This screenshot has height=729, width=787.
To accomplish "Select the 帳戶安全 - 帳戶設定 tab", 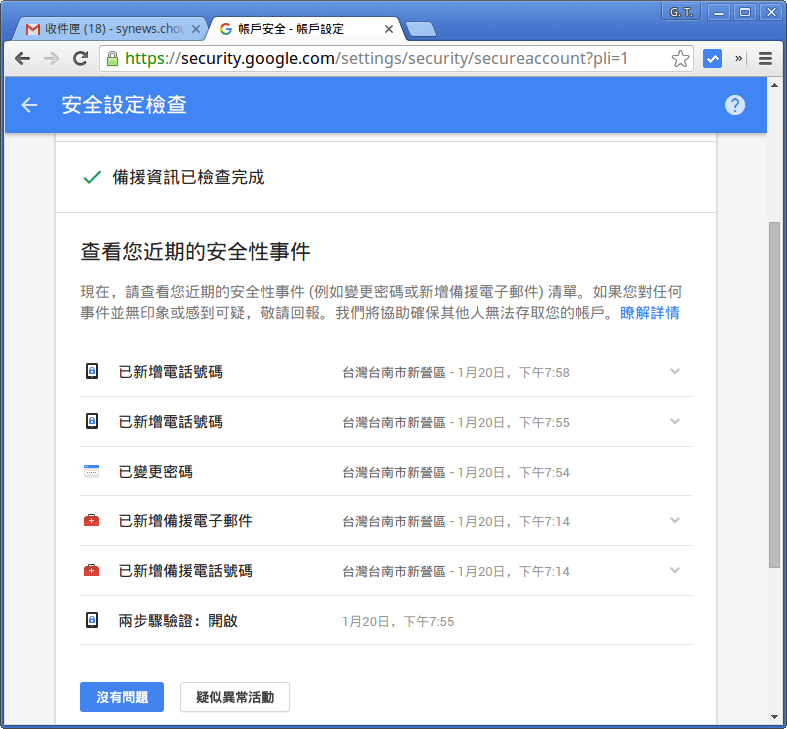I will pos(306,29).
